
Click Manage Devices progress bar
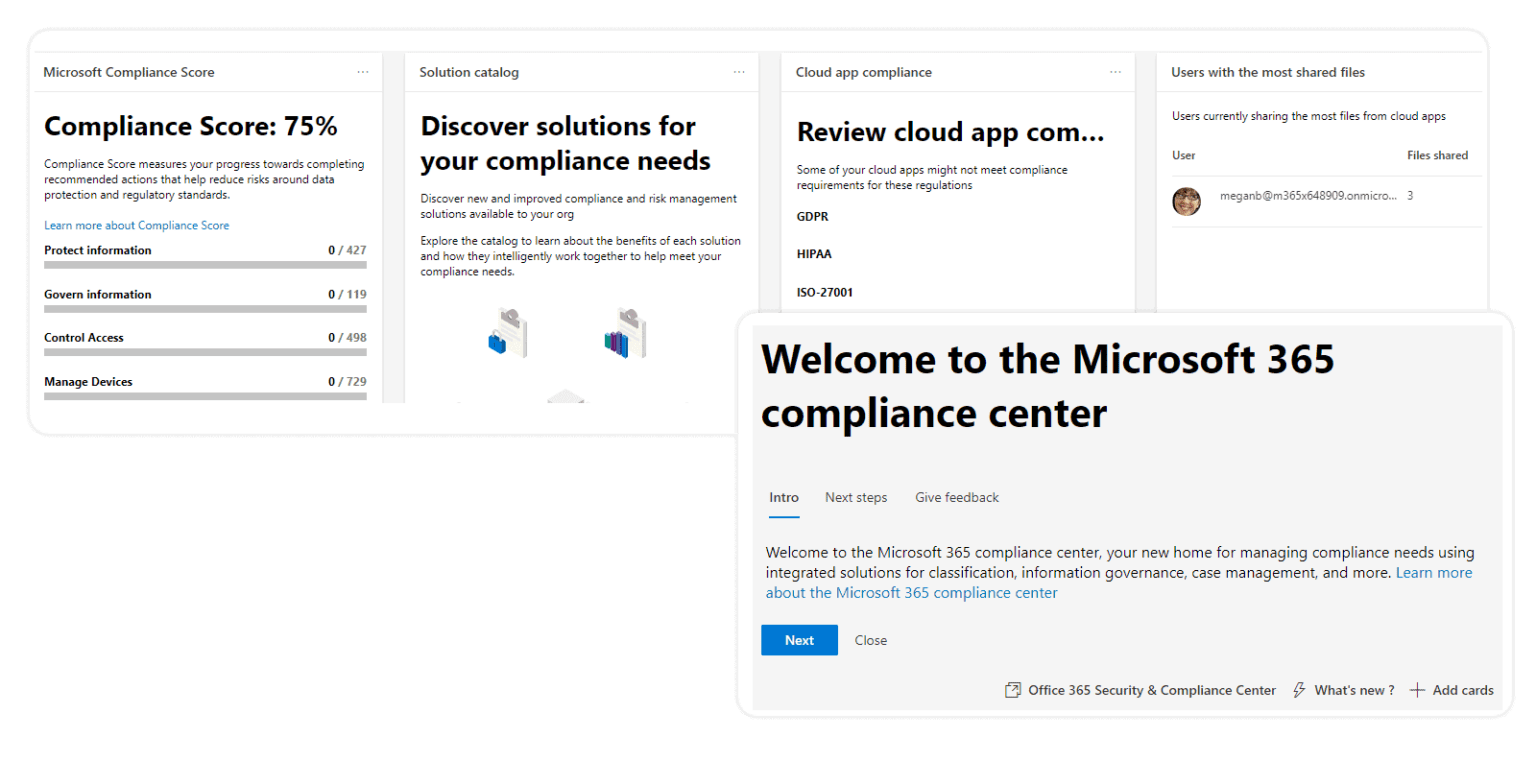pos(205,396)
